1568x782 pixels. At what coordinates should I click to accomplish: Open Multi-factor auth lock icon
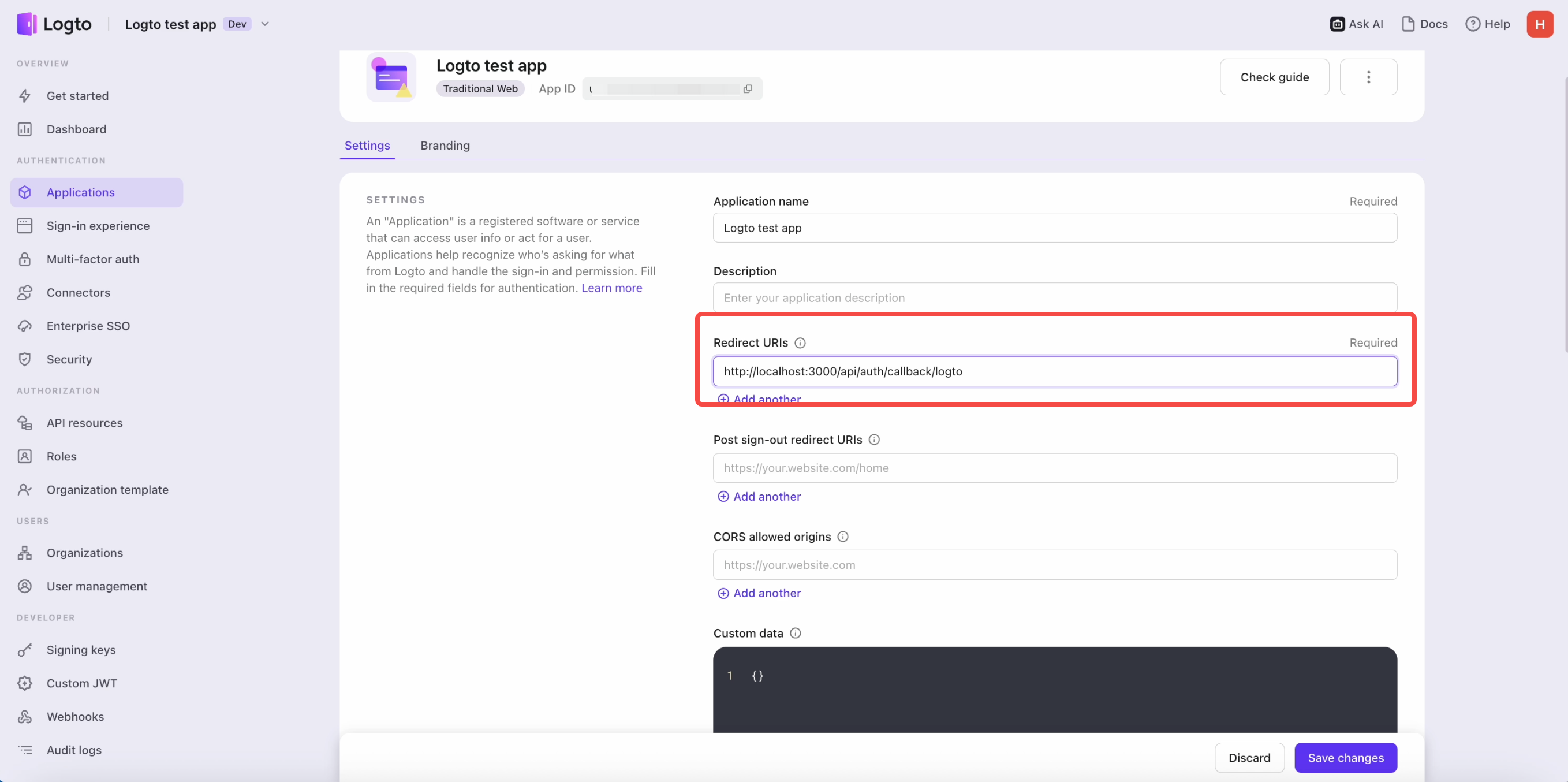click(x=25, y=259)
